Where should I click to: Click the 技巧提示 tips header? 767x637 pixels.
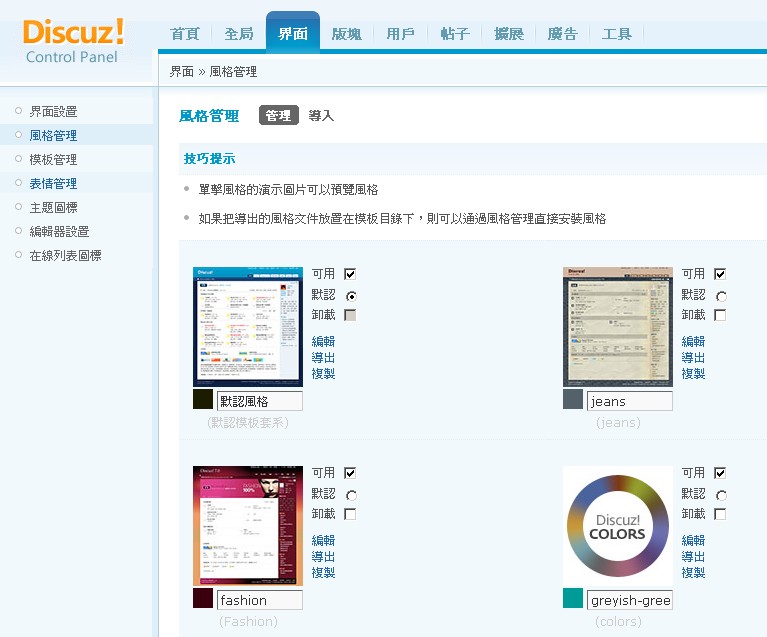click(x=209, y=159)
